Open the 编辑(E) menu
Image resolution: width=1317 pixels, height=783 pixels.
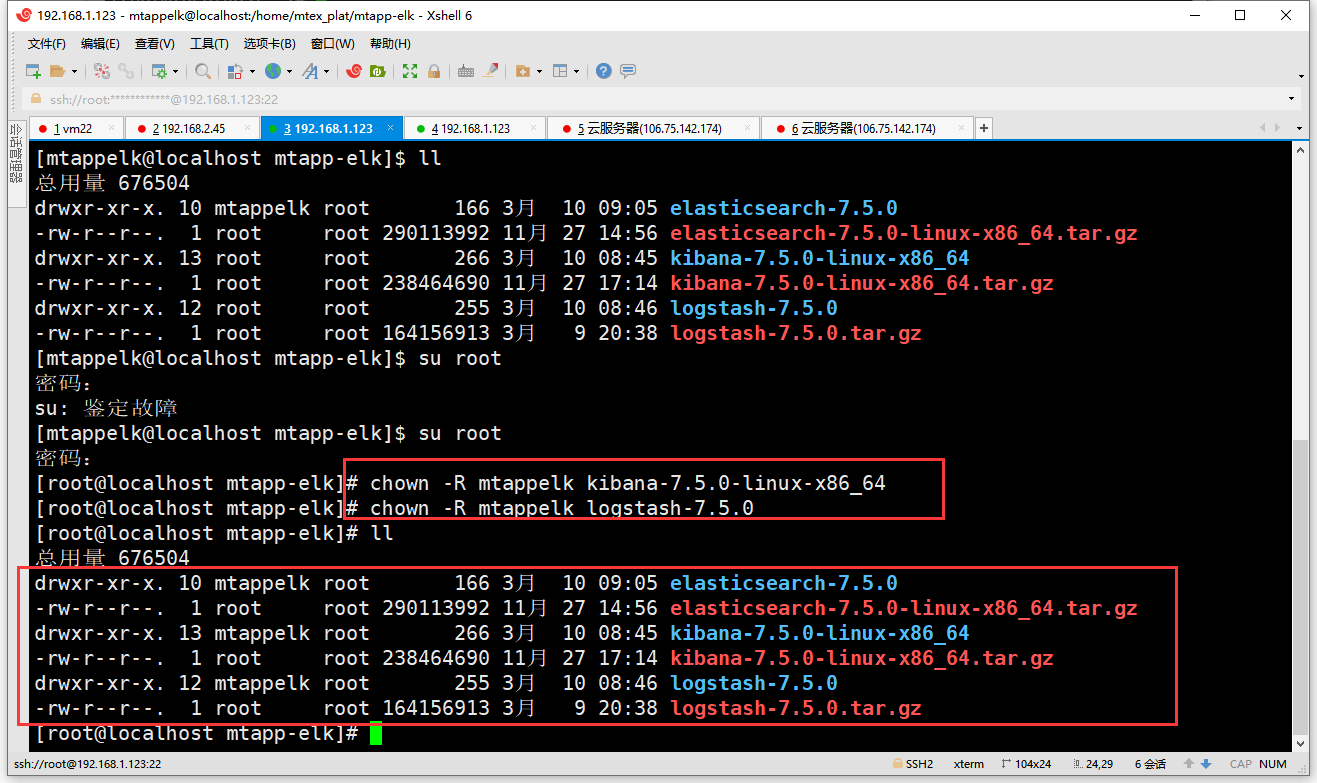(x=100, y=44)
